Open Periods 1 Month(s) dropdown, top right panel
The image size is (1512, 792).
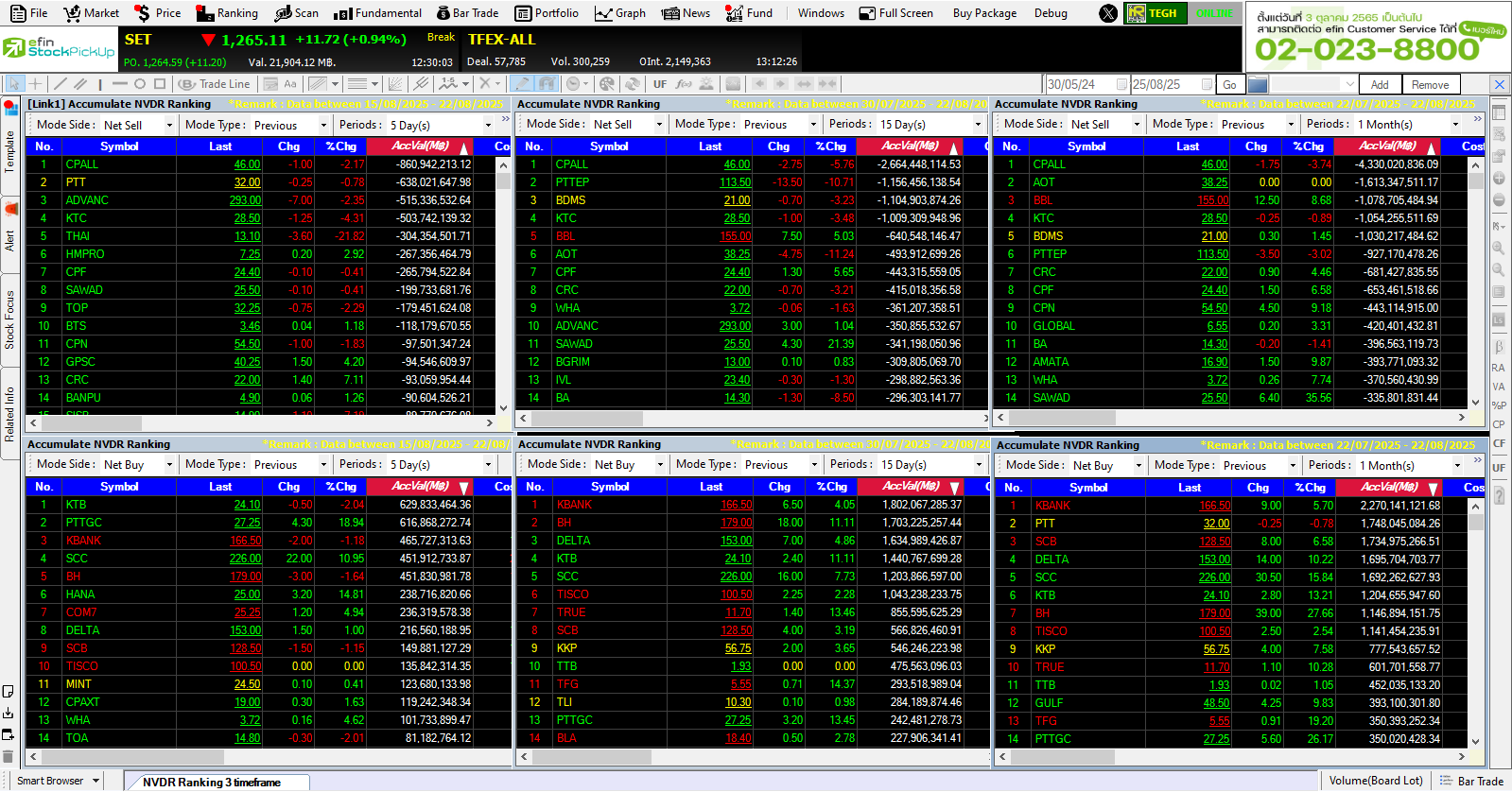coord(1455,125)
